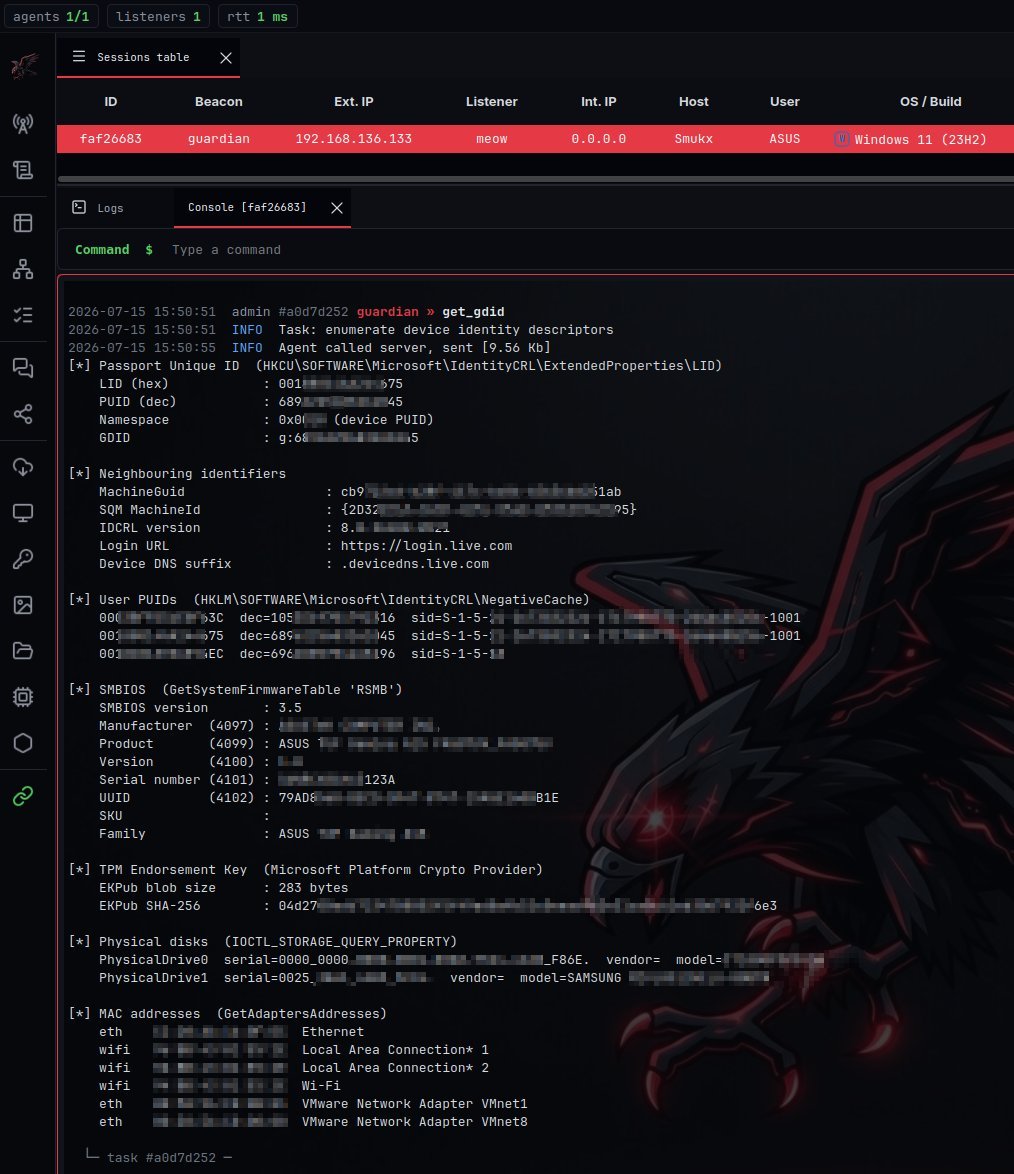1014x1174 pixels.
Task: Open the listeners antenna icon in sidebar
Action: pyautogui.click(x=23, y=124)
